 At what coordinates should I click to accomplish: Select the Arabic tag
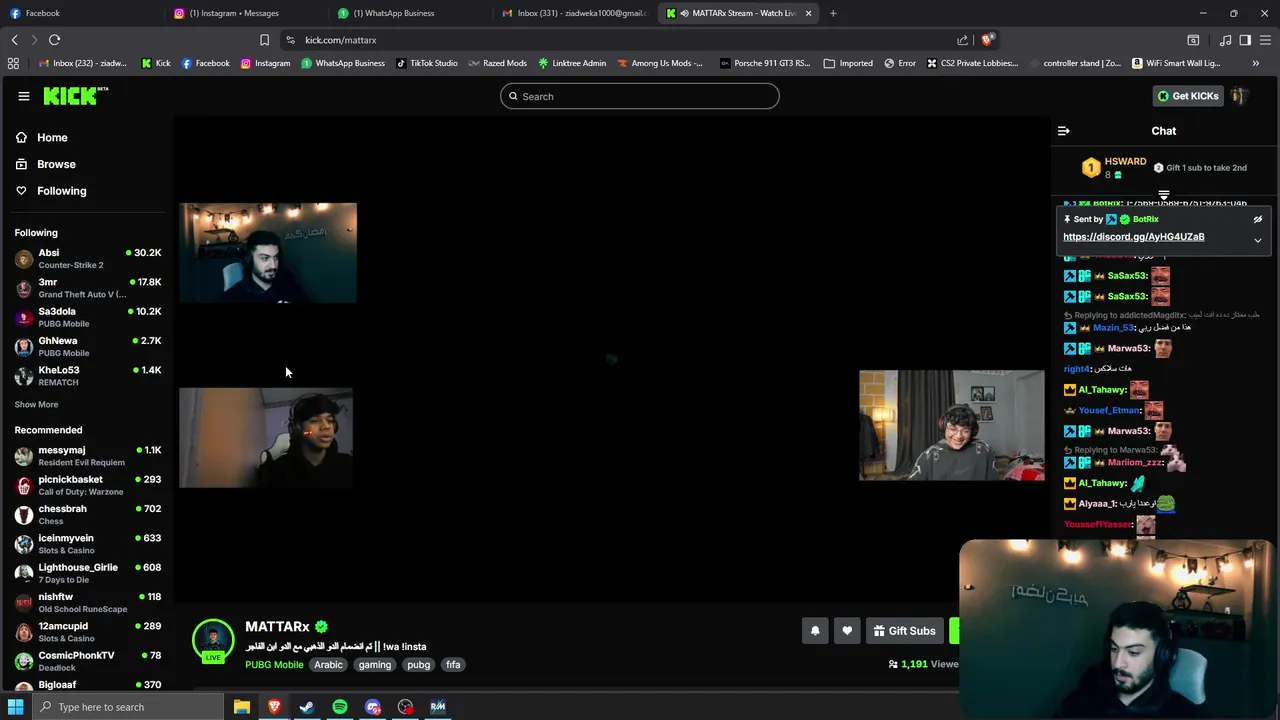(x=328, y=665)
